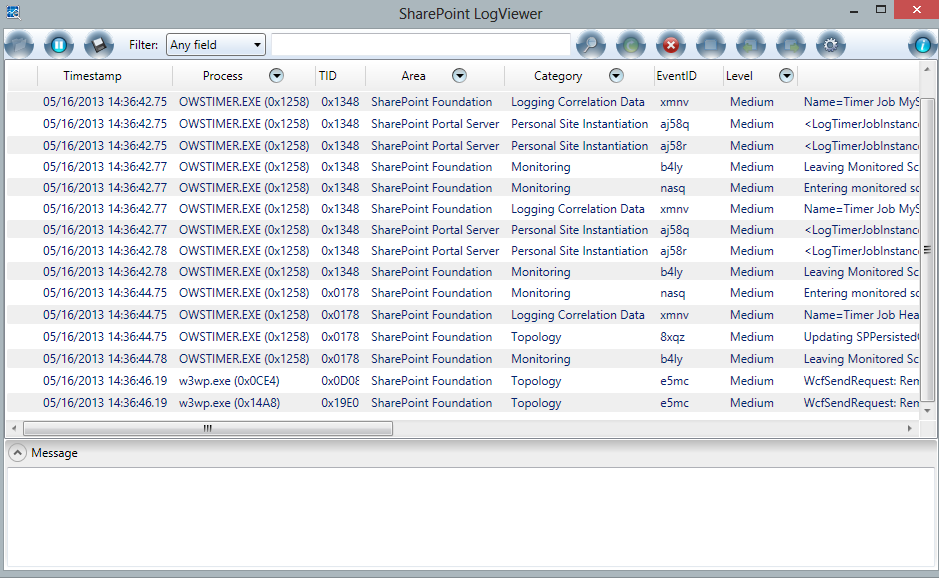Click the EventID column header

pos(676,76)
